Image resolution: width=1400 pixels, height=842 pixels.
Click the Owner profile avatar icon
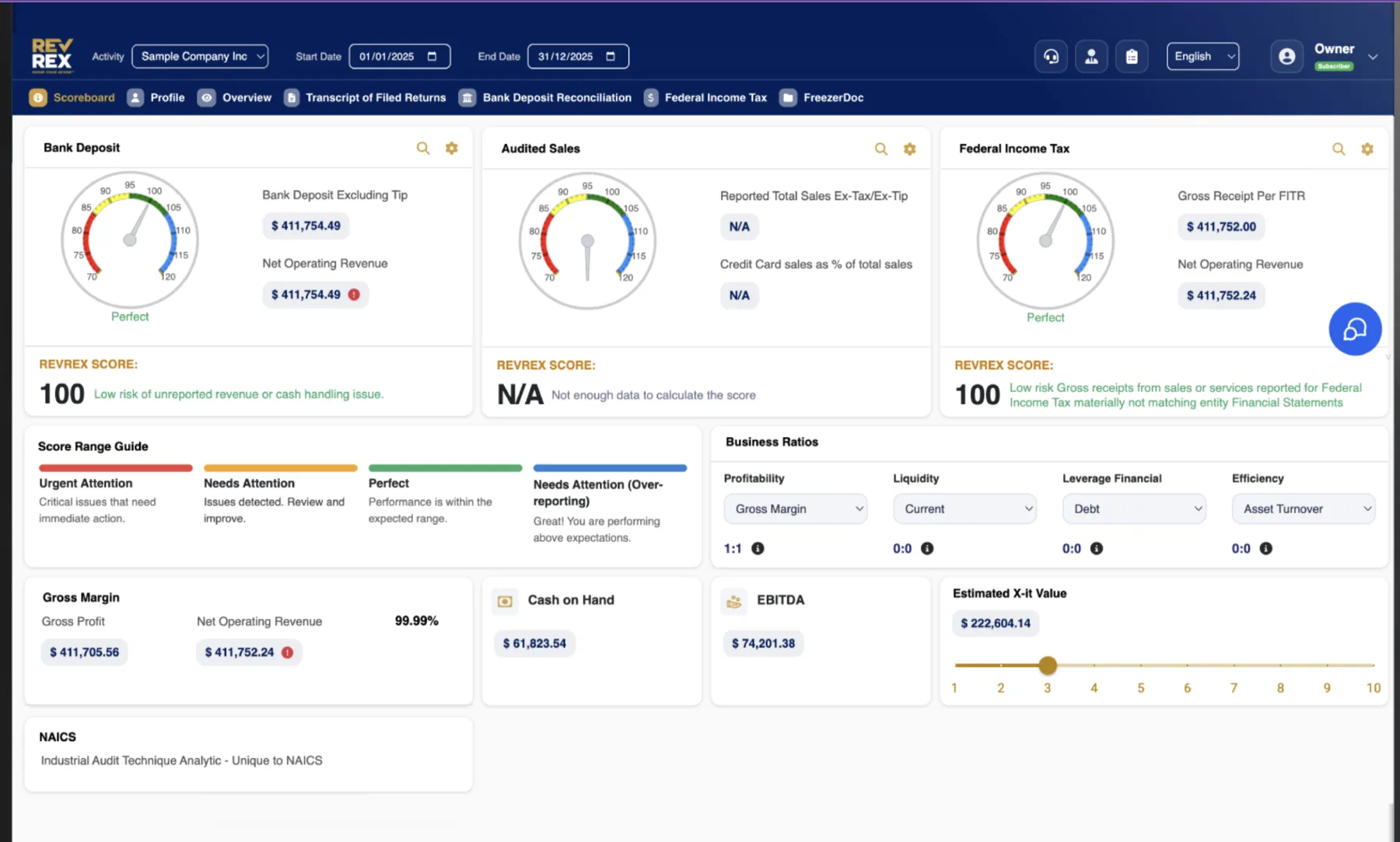(1287, 57)
